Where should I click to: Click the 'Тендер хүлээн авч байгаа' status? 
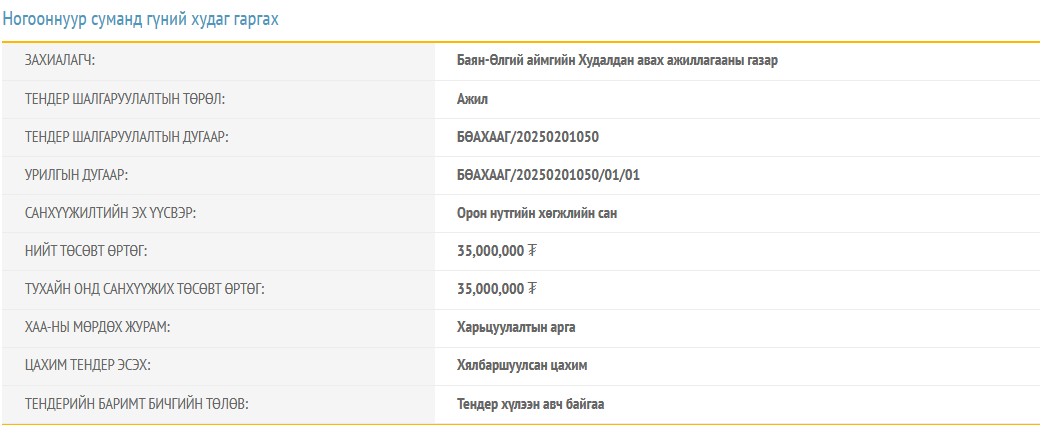pos(530,404)
